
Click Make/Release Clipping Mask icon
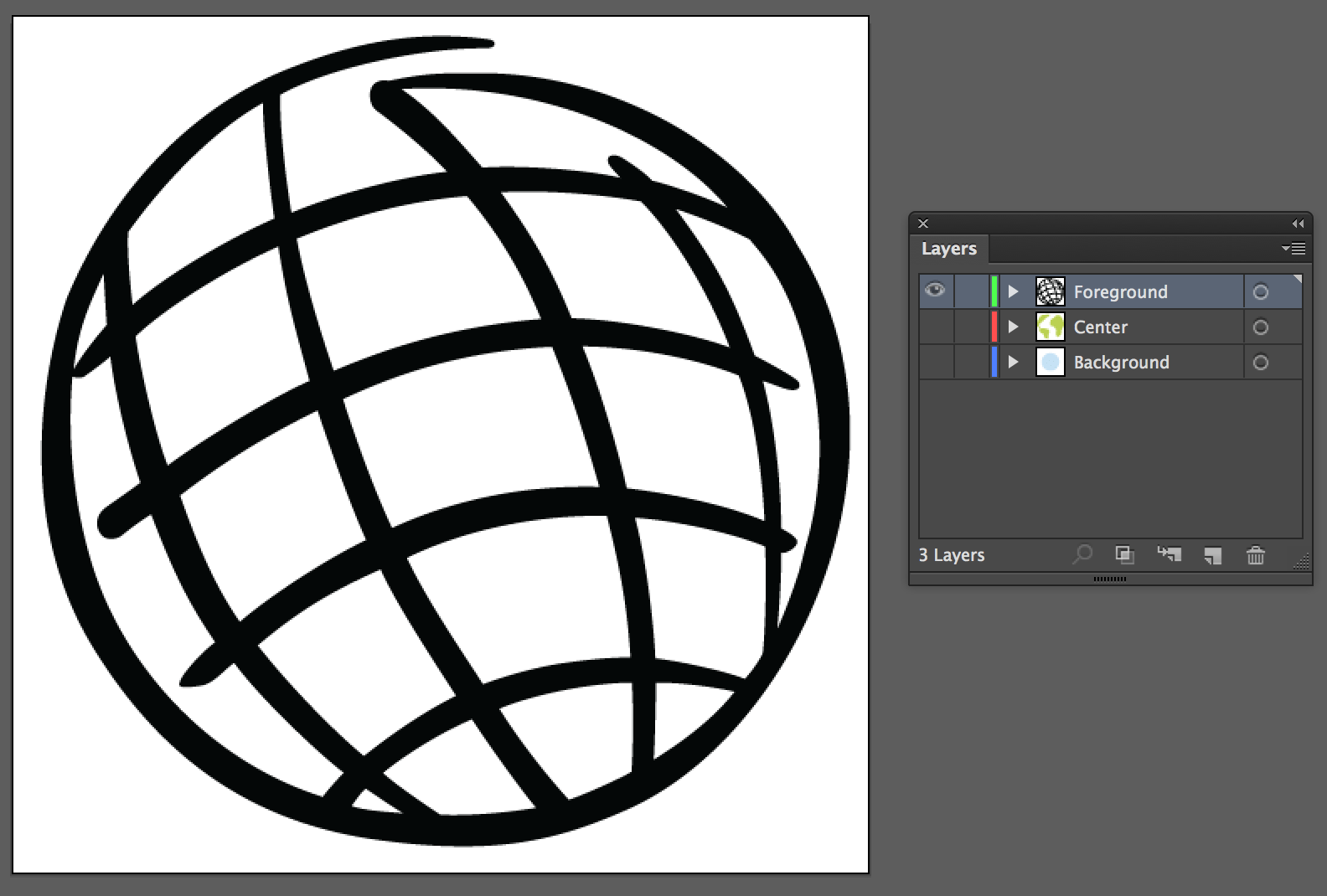(1124, 554)
